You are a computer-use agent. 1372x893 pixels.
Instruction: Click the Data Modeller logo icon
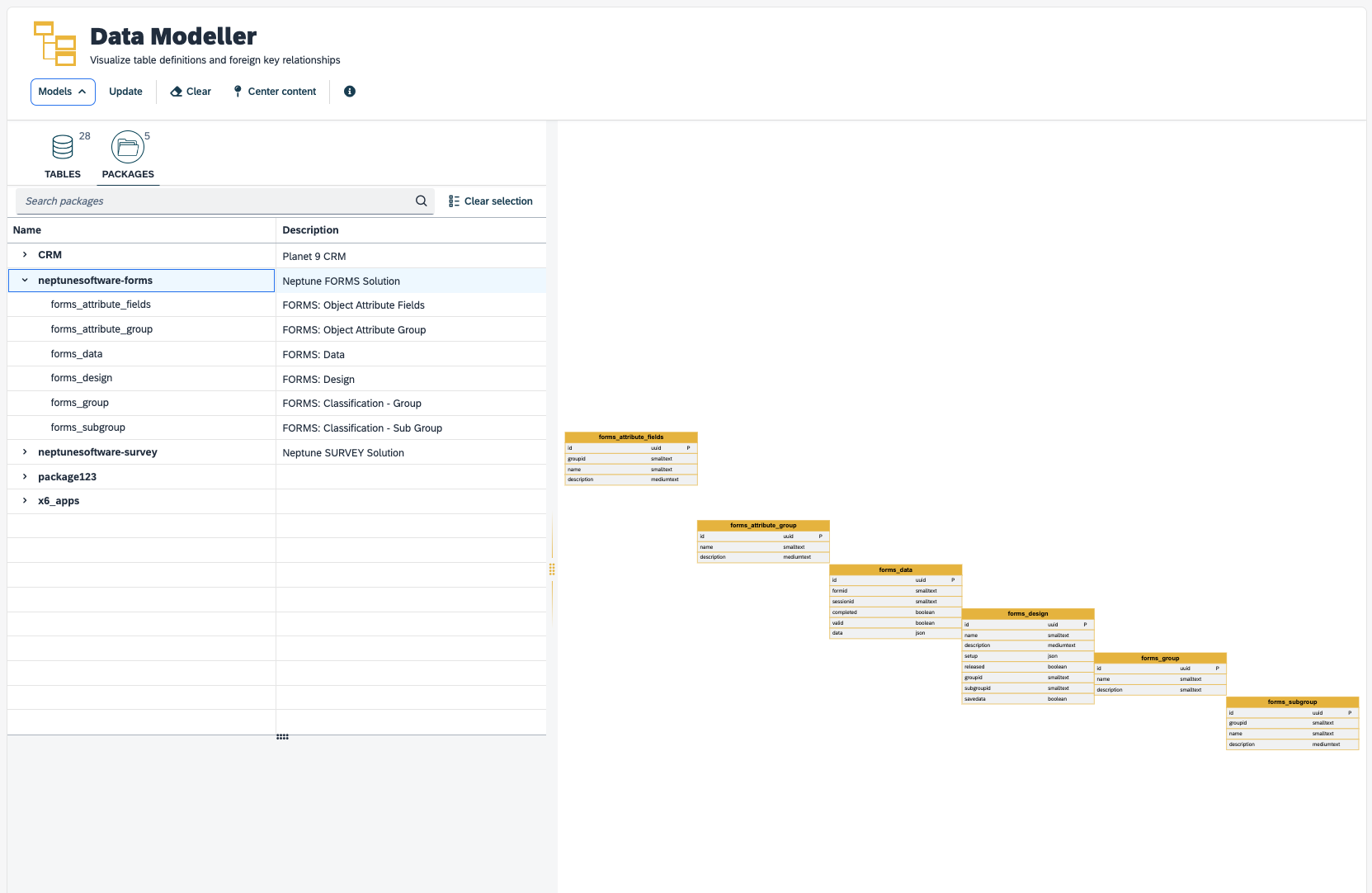tap(54, 44)
